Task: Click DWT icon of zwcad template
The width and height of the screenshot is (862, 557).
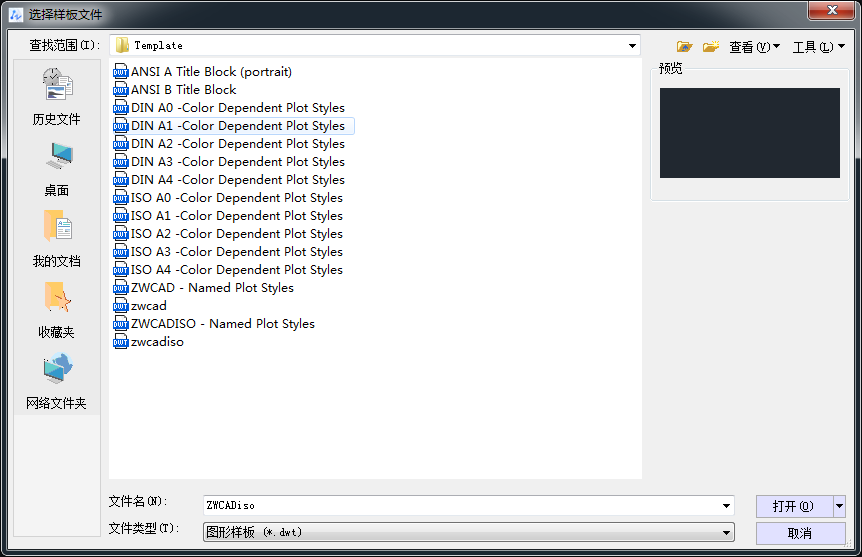Action: pyautogui.click(x=120, y=306)
